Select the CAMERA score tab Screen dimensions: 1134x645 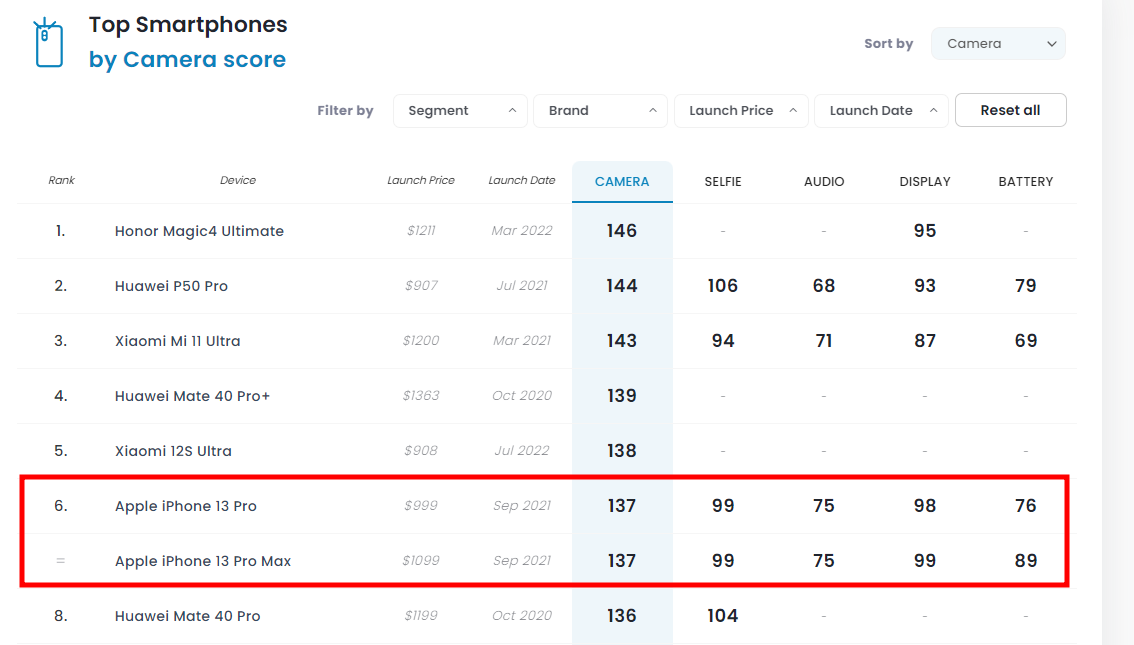622,181
